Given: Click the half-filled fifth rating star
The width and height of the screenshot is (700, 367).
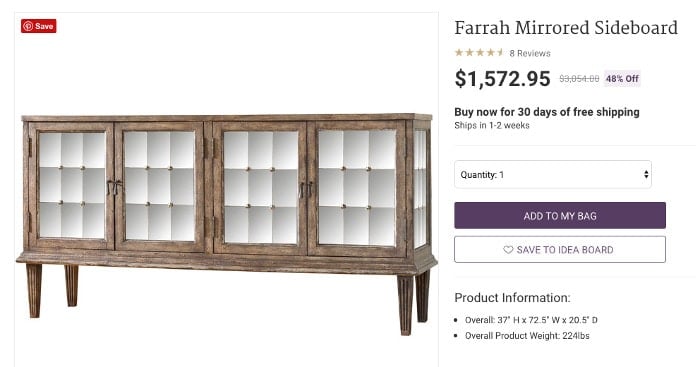Looking at the screenshot, I should click(x=500, y=53).
